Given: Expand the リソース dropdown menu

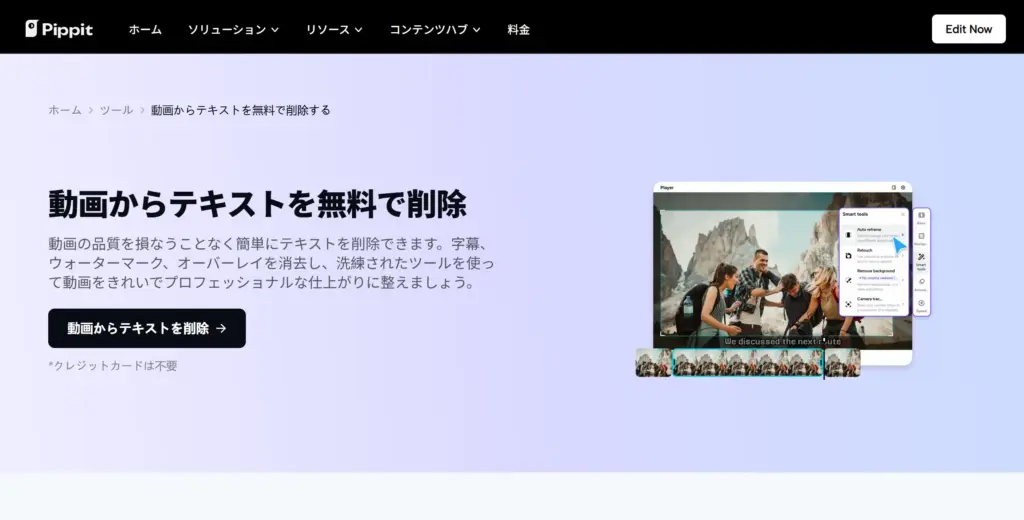Looking at the screenshot, I should tap(334, 29).
